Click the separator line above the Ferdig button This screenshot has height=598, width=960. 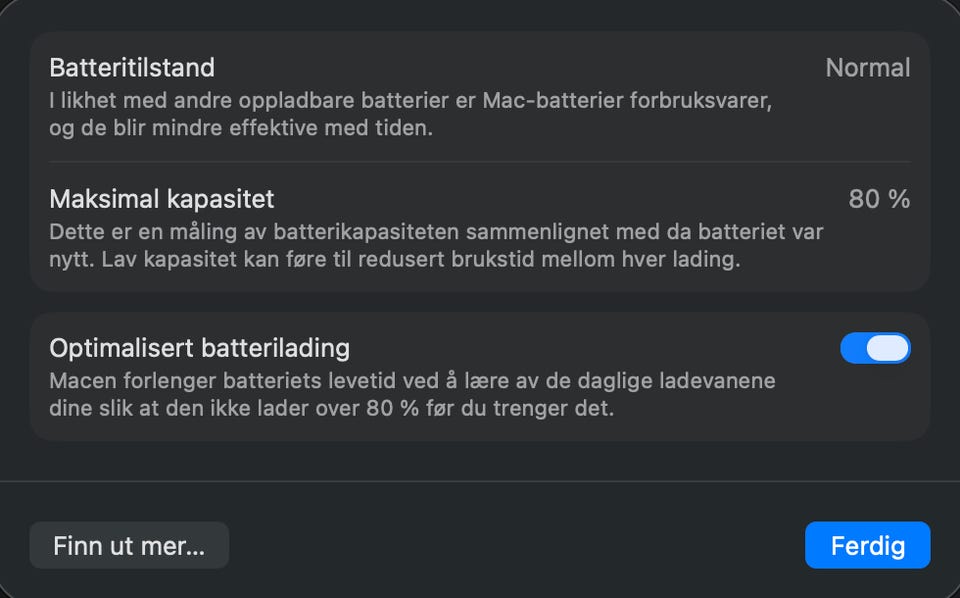(480, 482)
